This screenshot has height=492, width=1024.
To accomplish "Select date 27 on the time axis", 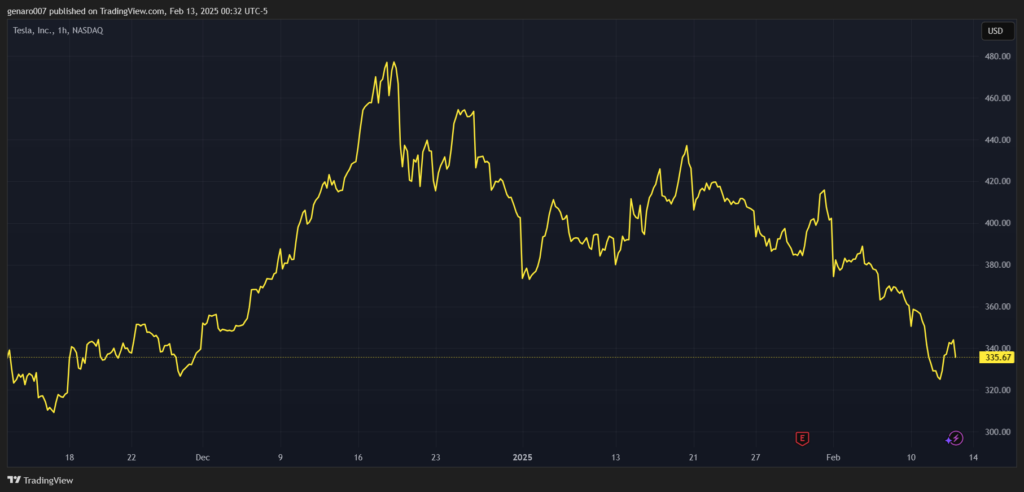I will [x=756, y=457].
